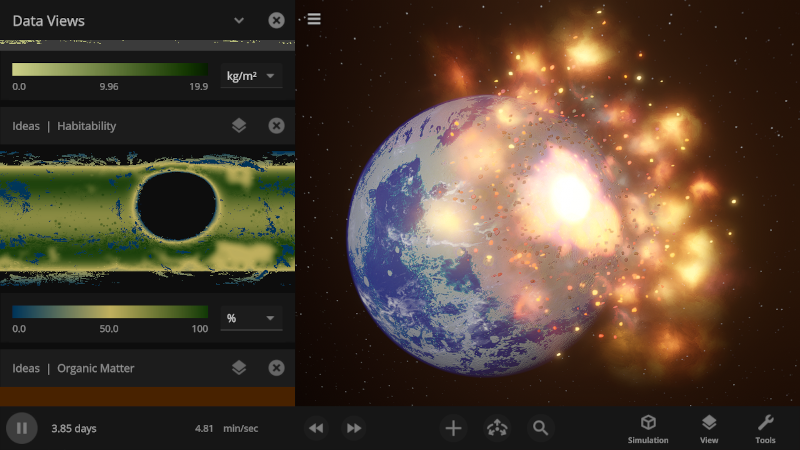Toggle the Organic Matter layer overlay

pos(239,368)
